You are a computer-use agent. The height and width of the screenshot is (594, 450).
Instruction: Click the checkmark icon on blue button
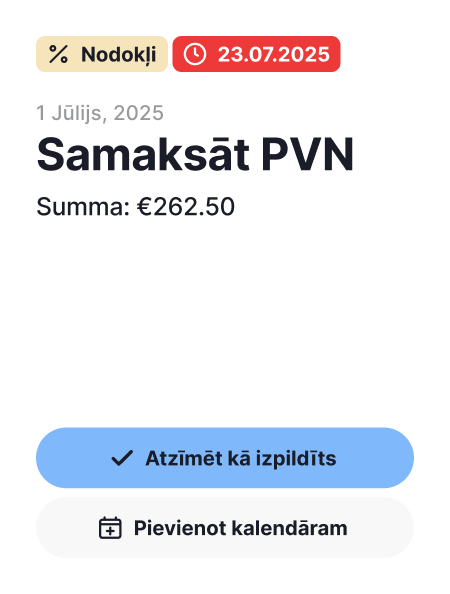(122, 458)
